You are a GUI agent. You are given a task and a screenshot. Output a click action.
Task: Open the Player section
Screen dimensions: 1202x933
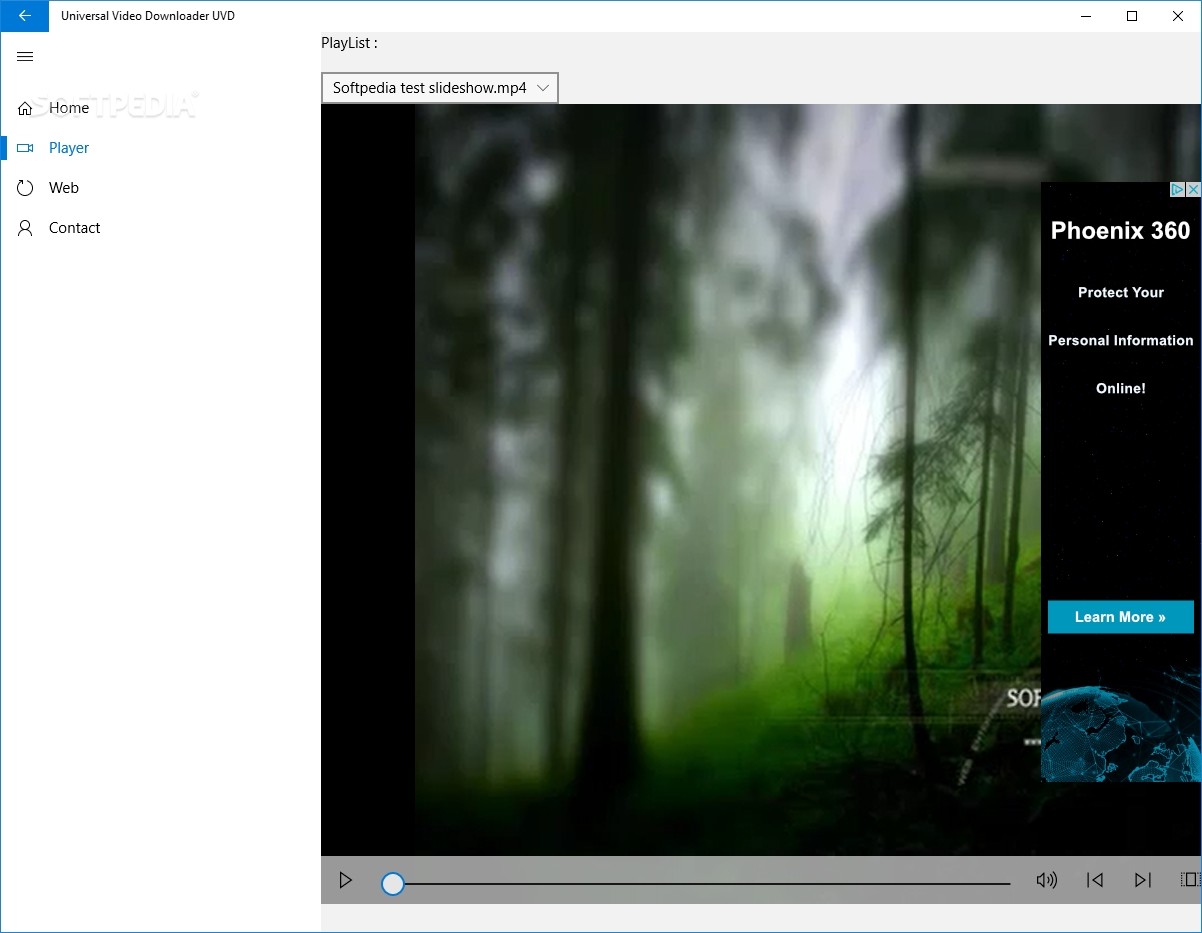160,148
